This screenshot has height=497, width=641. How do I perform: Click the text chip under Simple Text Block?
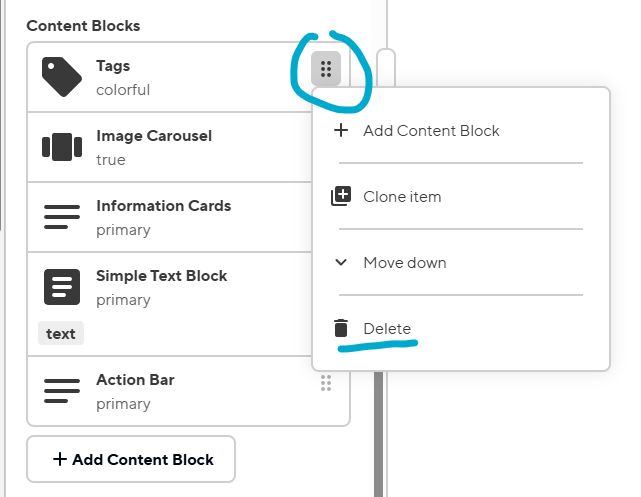pyautogui.click(x=61, y=334)
